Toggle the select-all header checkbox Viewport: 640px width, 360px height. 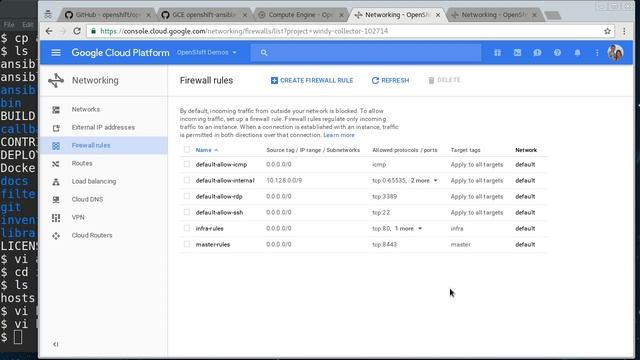187,150
